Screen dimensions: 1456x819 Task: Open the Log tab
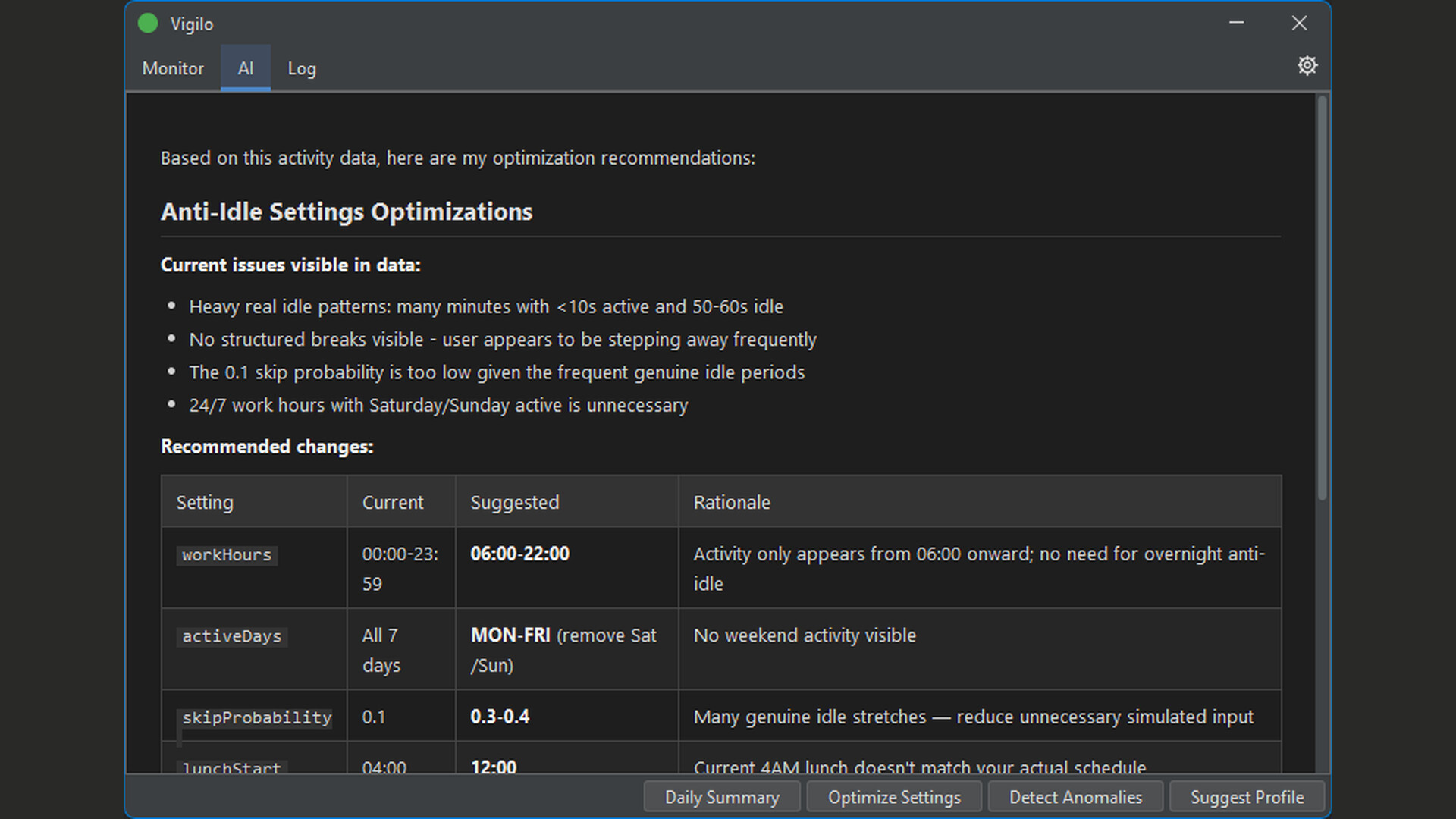click(x=302, y=68)
